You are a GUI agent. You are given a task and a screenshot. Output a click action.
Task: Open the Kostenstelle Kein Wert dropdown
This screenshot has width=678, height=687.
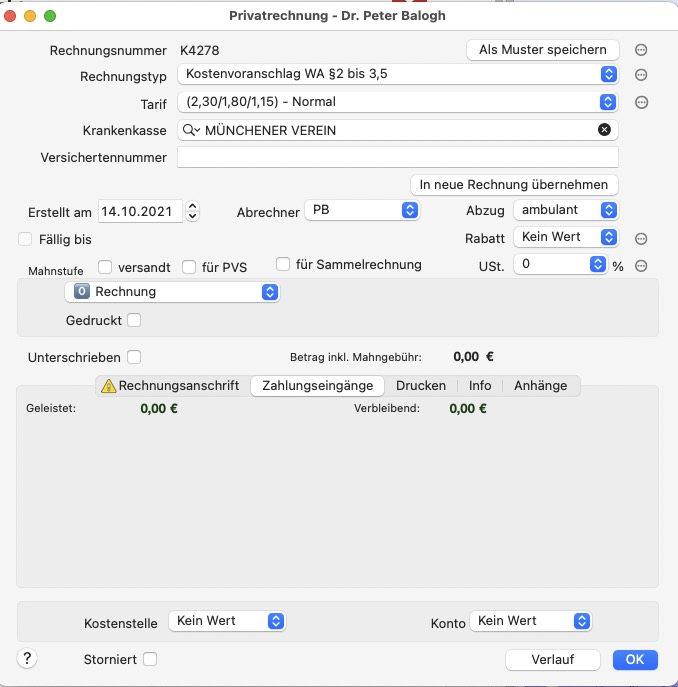(x=227, y=621)
